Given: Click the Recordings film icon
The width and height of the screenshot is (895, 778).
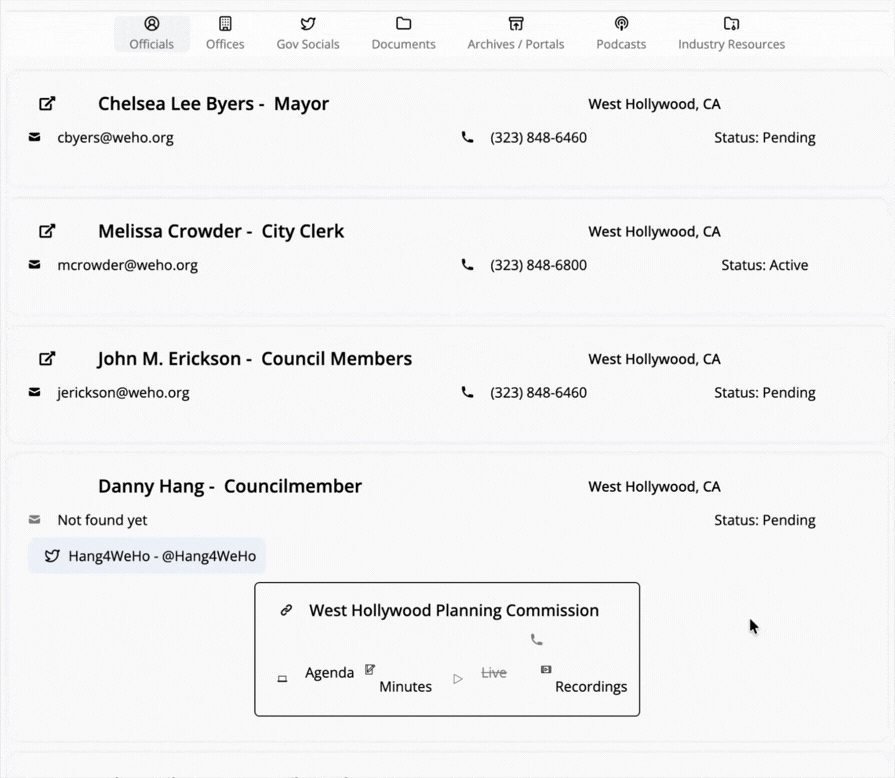Looking at the screenshot, I should [546, 669].
